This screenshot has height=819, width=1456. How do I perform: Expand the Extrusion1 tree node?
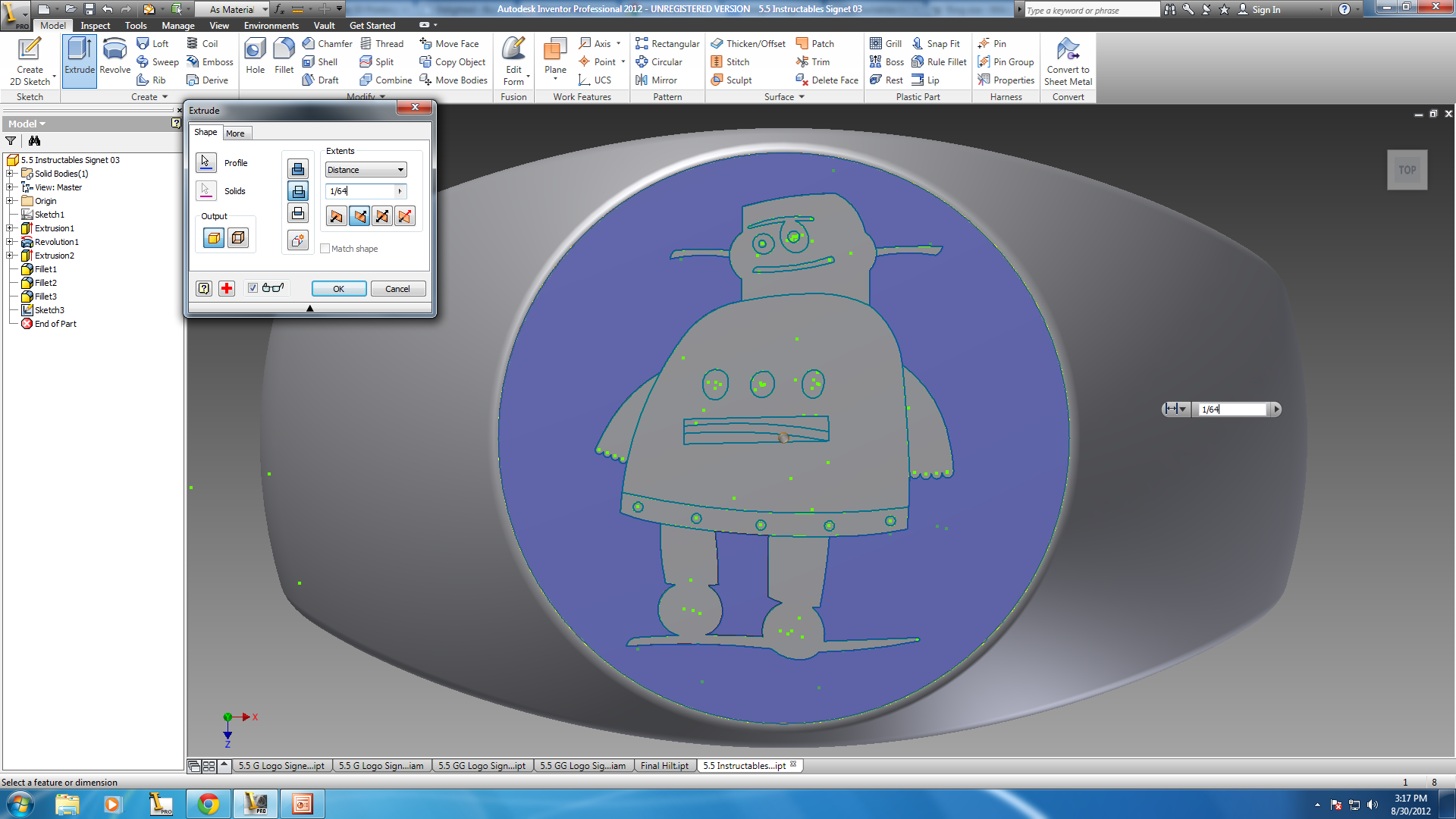coord(11,228)
